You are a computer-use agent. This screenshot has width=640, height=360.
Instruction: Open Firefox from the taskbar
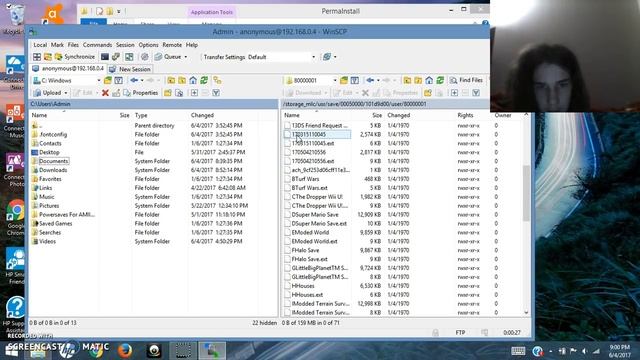(125, 351)
